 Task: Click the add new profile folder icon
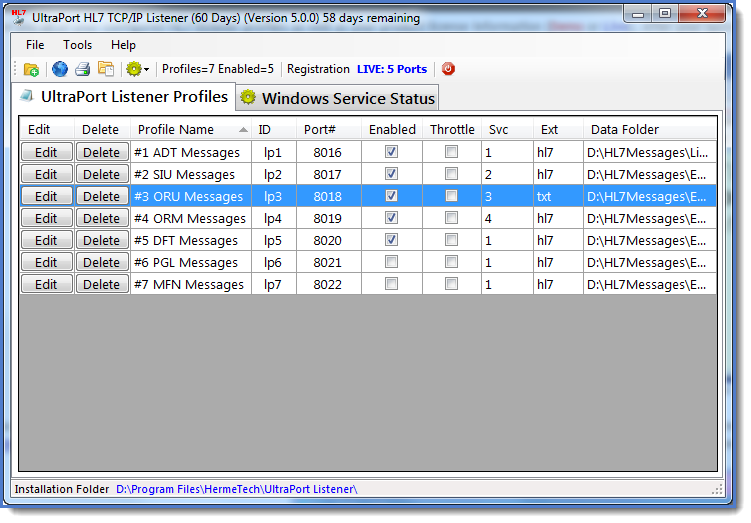(x=32, y=69)
